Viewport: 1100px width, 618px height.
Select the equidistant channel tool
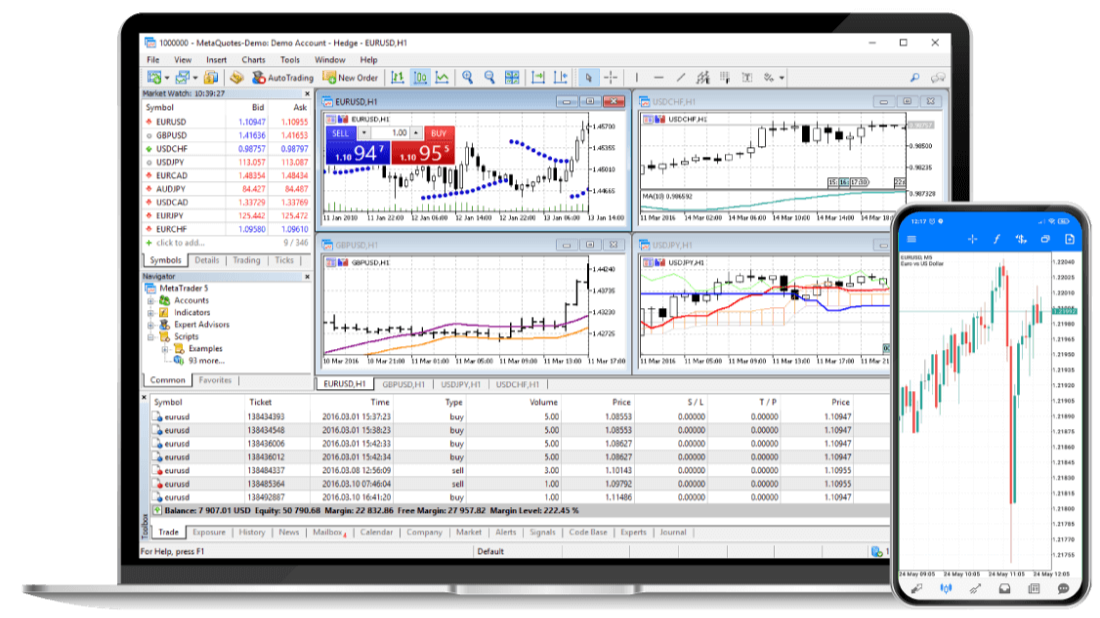tap(703, 78)
